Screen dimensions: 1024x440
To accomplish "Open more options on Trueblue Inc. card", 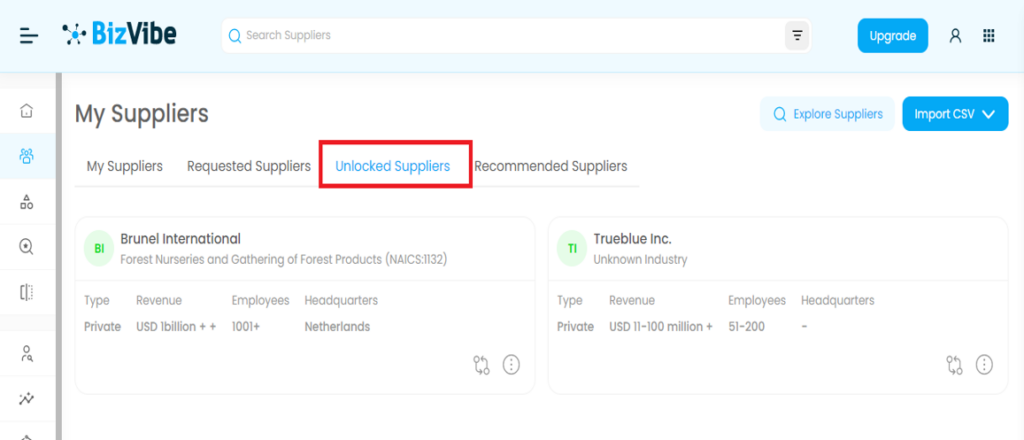I will [984, 365].
